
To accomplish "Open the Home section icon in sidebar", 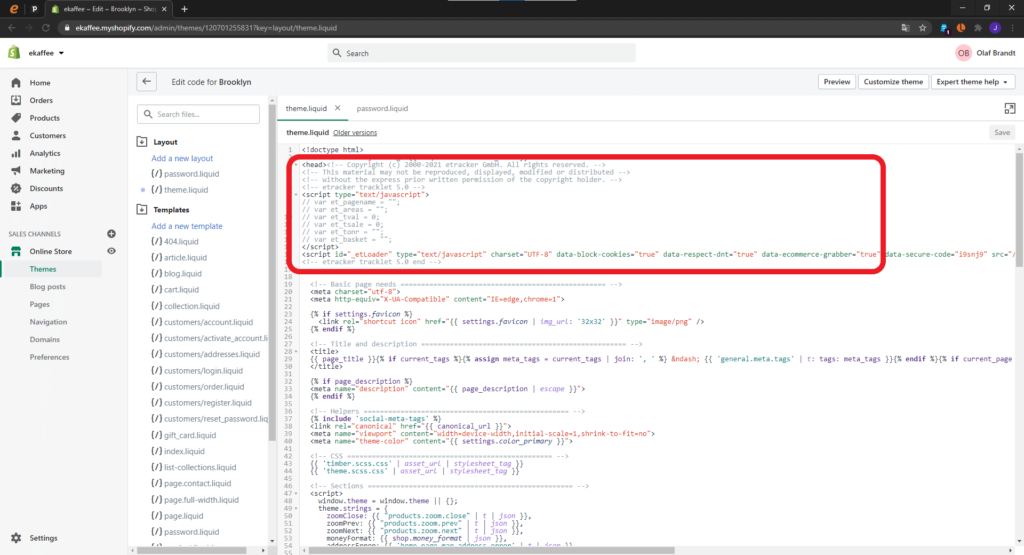I will [x=16, y=83].
